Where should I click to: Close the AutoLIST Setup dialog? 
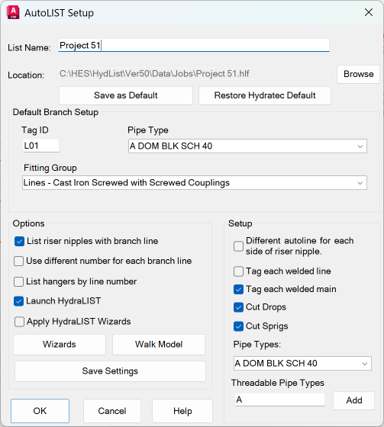click(x=368, y=13)
